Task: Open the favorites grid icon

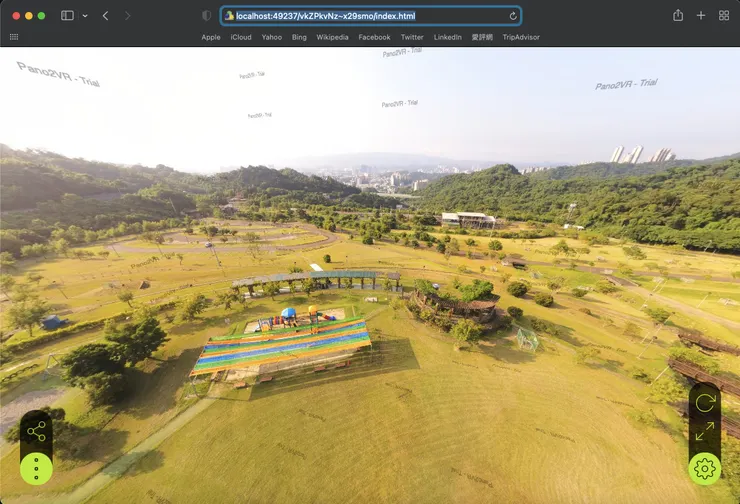Action: coord(14,37)
